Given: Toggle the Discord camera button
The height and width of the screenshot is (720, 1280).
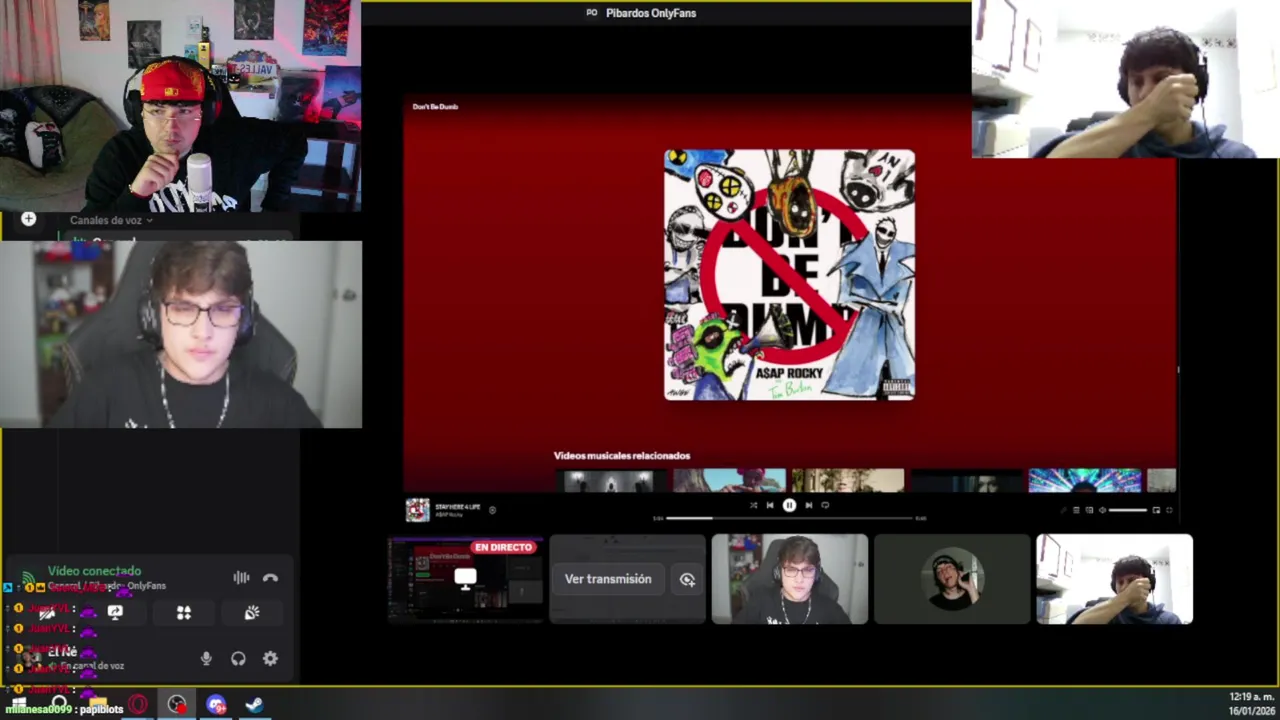Looking at the screenshot, I should pos(47,612).
